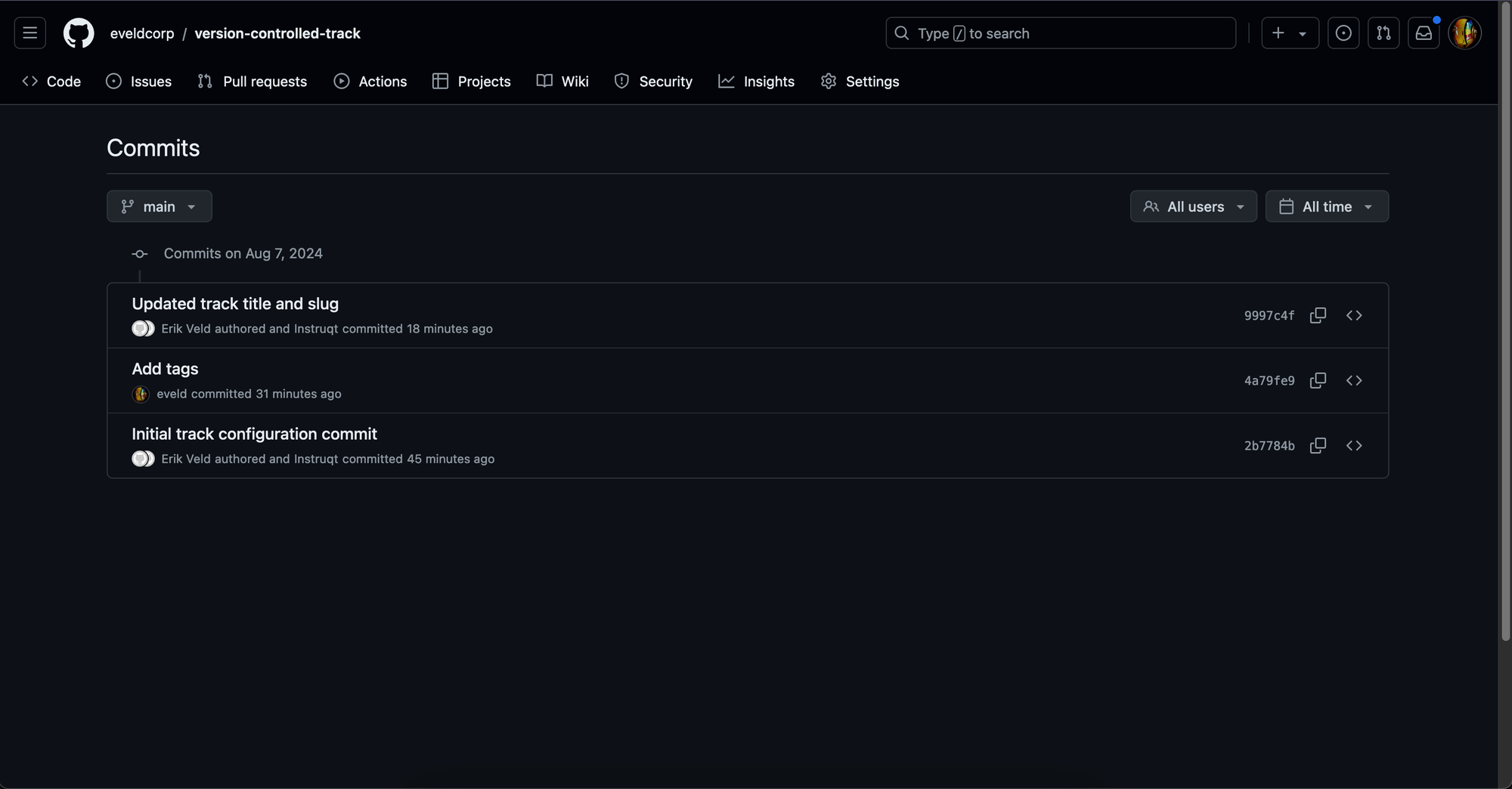Open the hamburger navigation menu
Image resolution: width=1512 pixels, height=789 pixels.
(30, 33)
